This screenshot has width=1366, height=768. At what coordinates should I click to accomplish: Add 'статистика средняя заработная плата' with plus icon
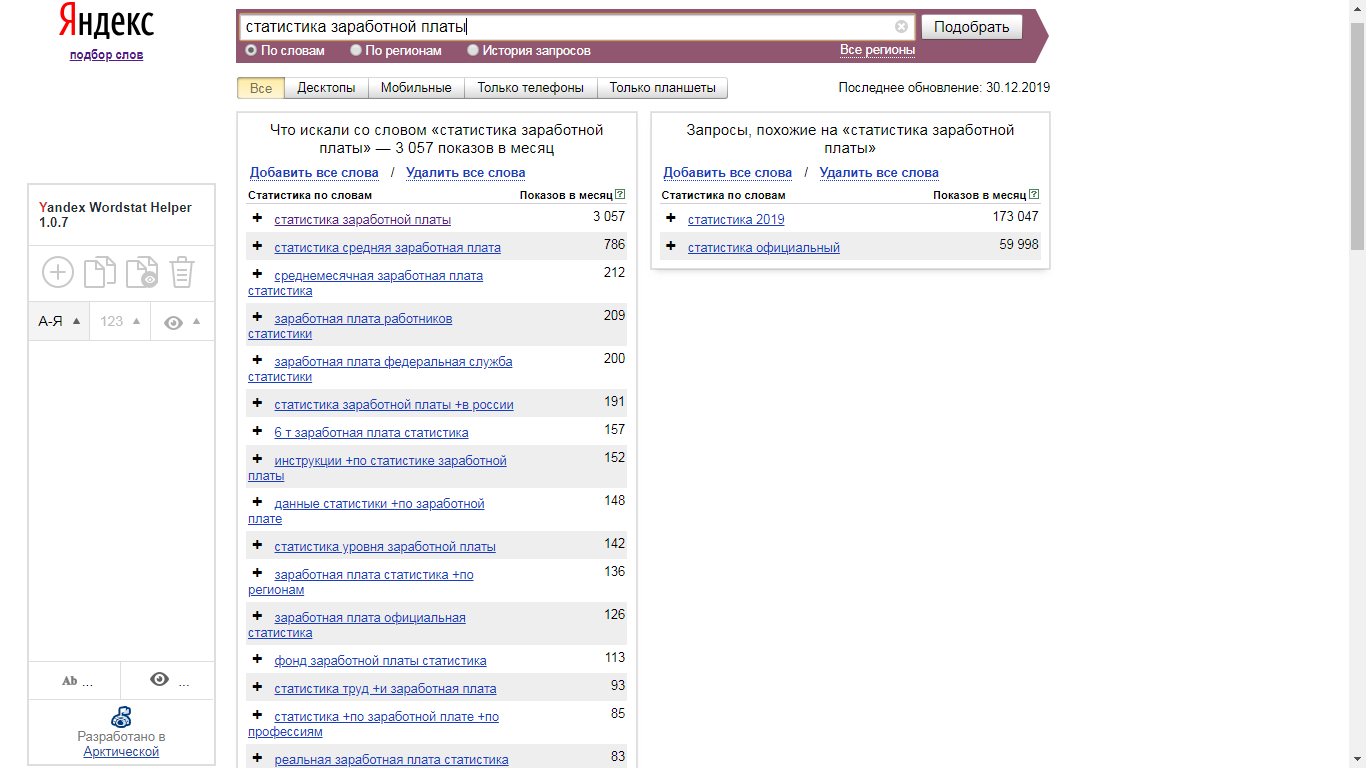[x=257, y=246]
